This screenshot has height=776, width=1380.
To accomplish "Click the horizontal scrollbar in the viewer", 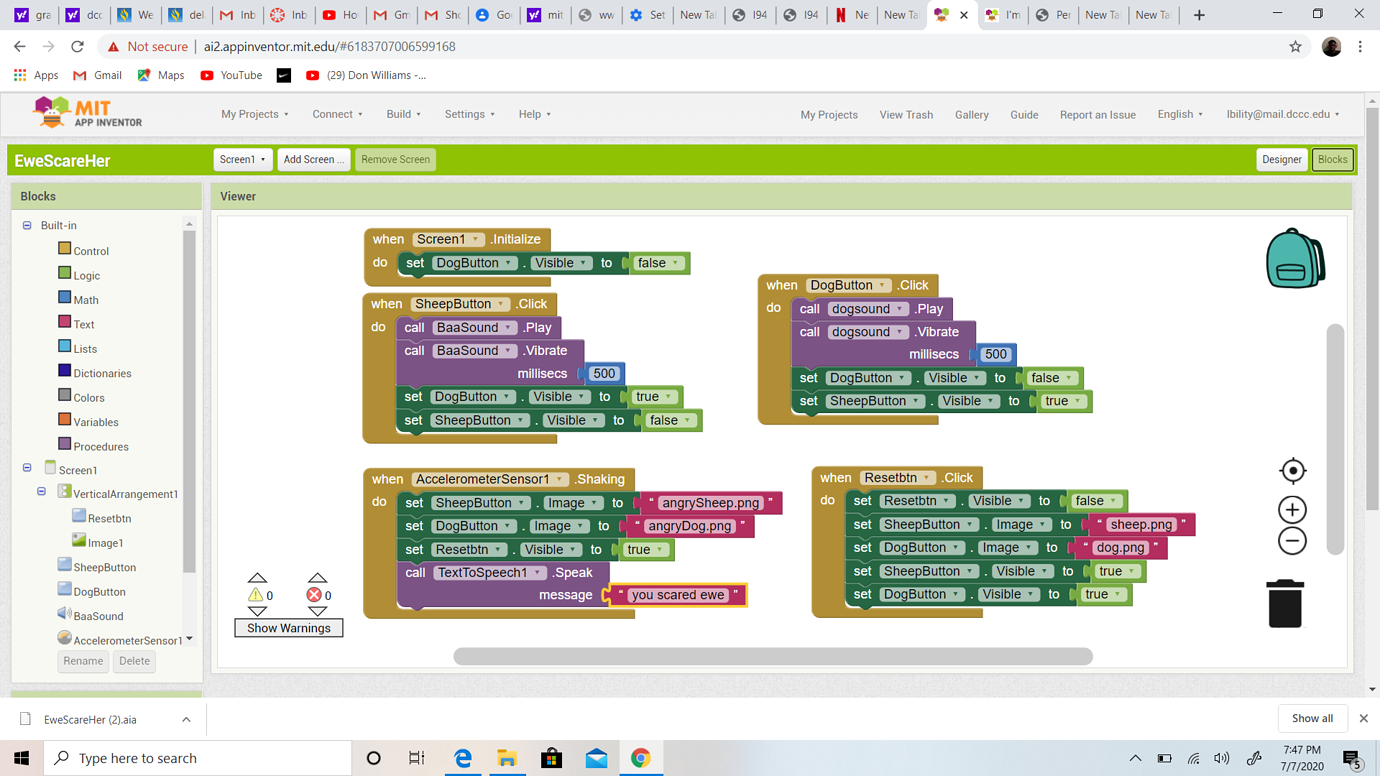I will tap(772, 656).
